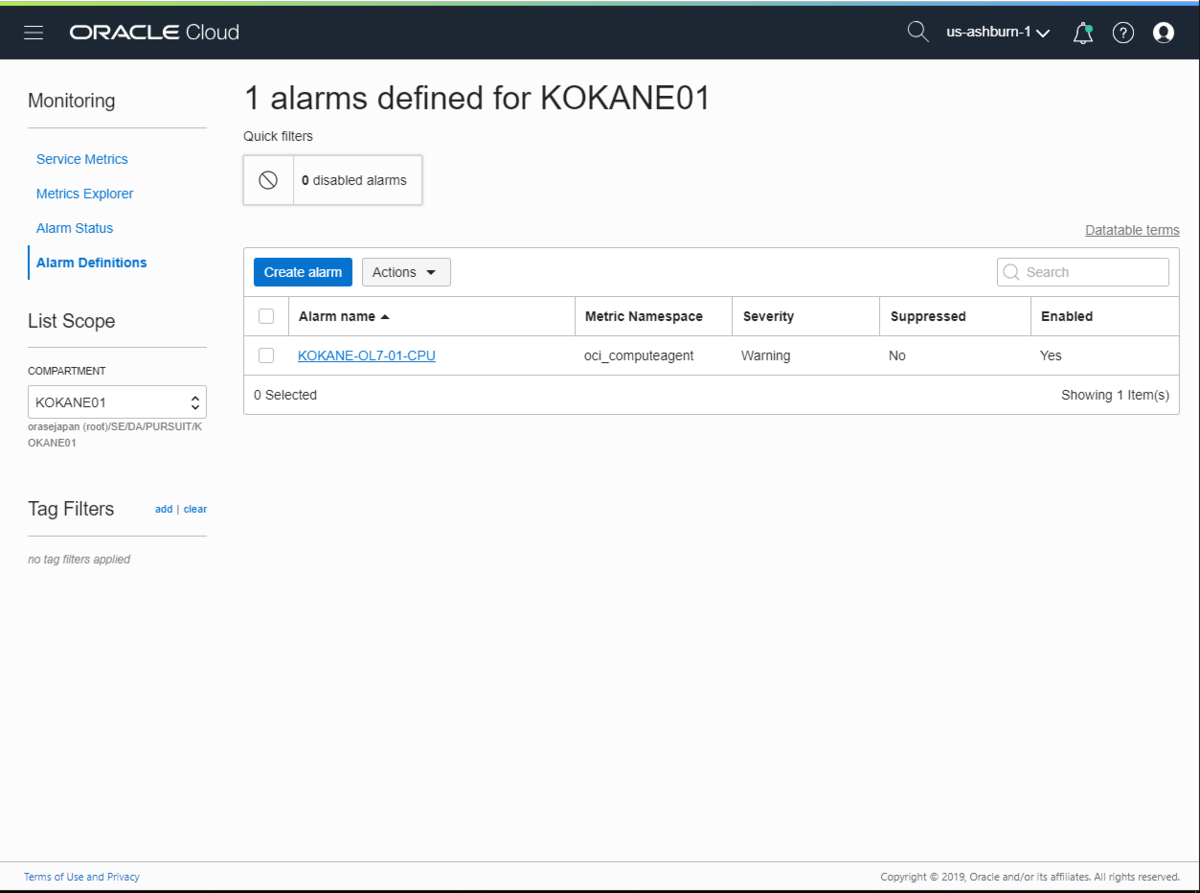Sort by Metric Namespace column header
The width and height of the screenshot is (1200, 893).
644,316
